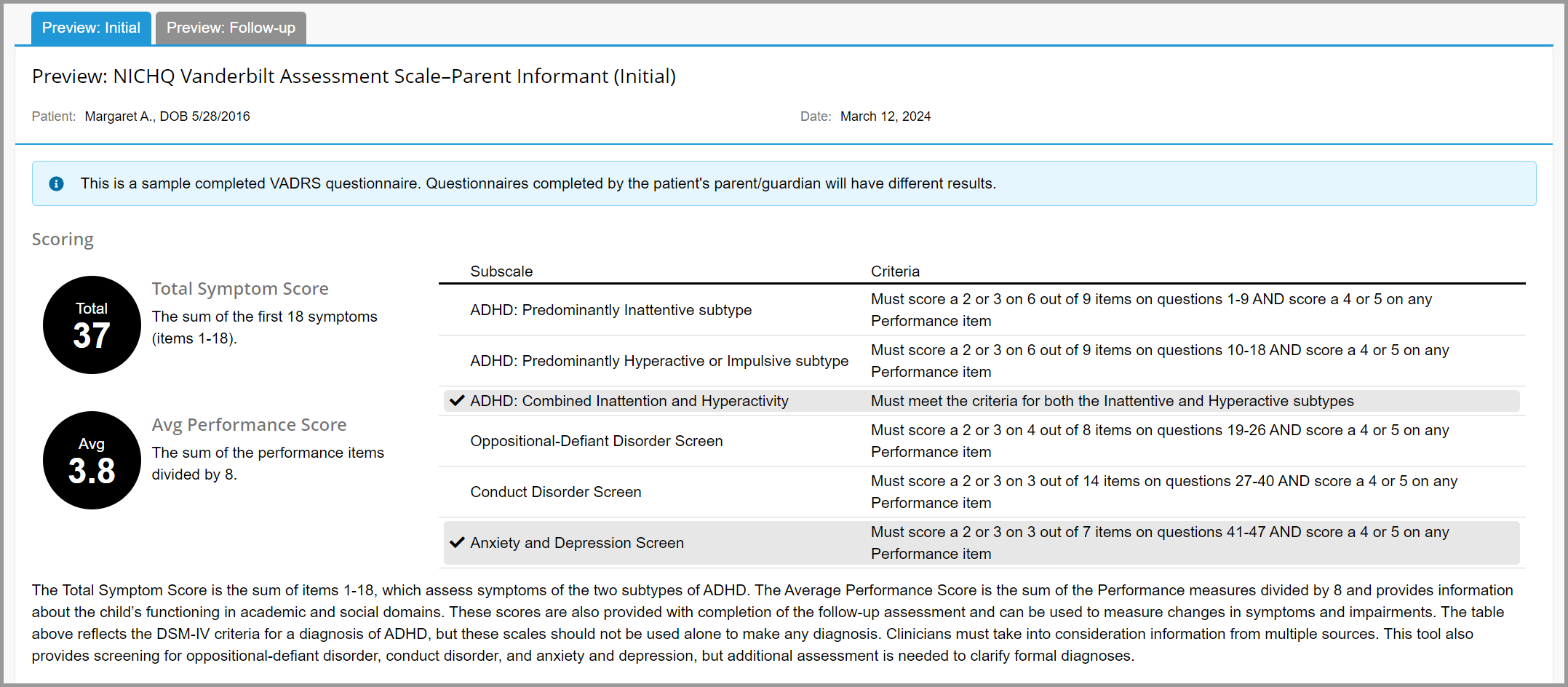Image resolution: width=1568 pixels, height=687 pixels.
Task: Click the checkmark beside ADHD Combined subtype
Action: click(x=457, y=400)
